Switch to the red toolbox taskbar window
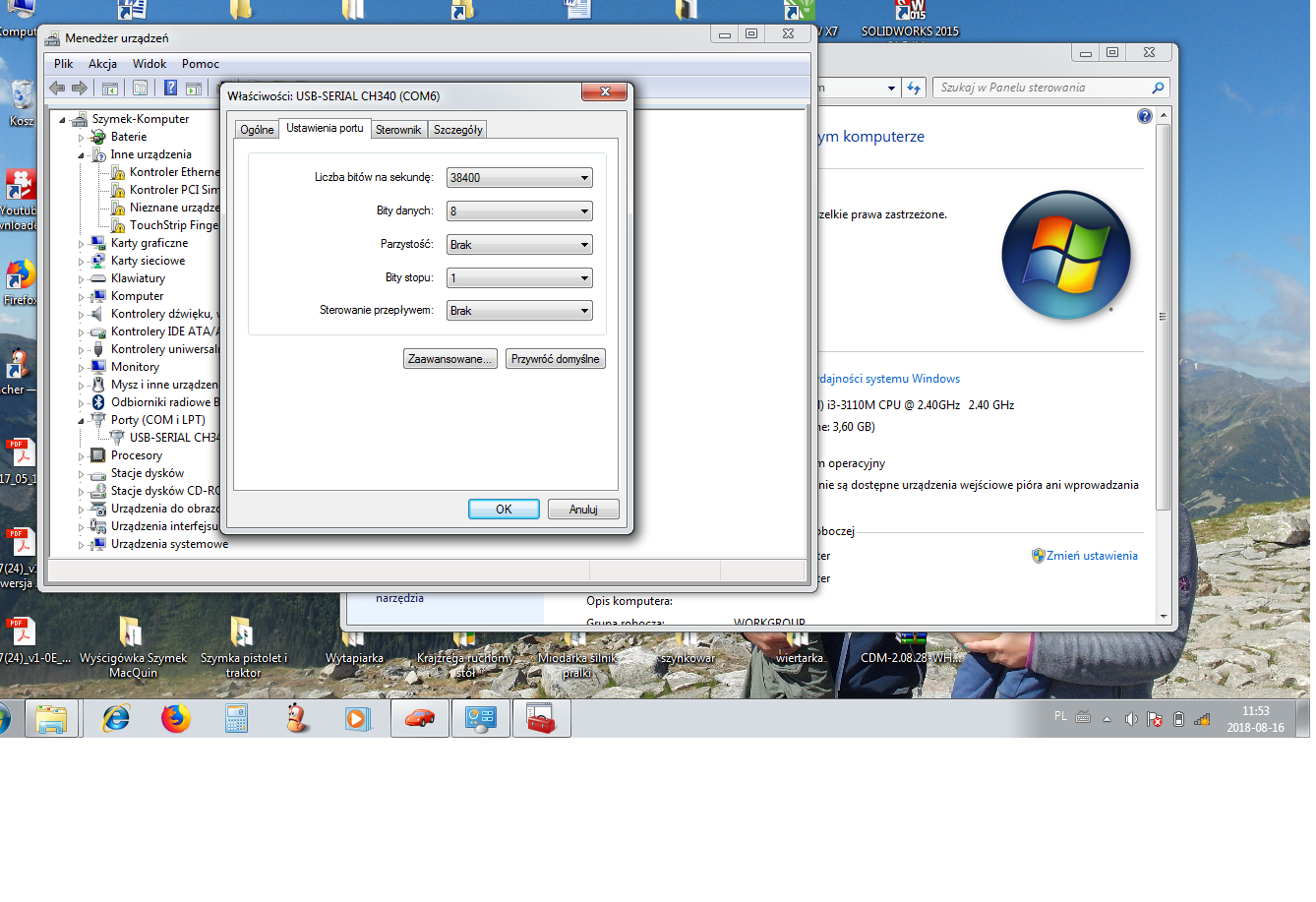The width and height of the screenshot is (1316, 902). pos(541,719)
